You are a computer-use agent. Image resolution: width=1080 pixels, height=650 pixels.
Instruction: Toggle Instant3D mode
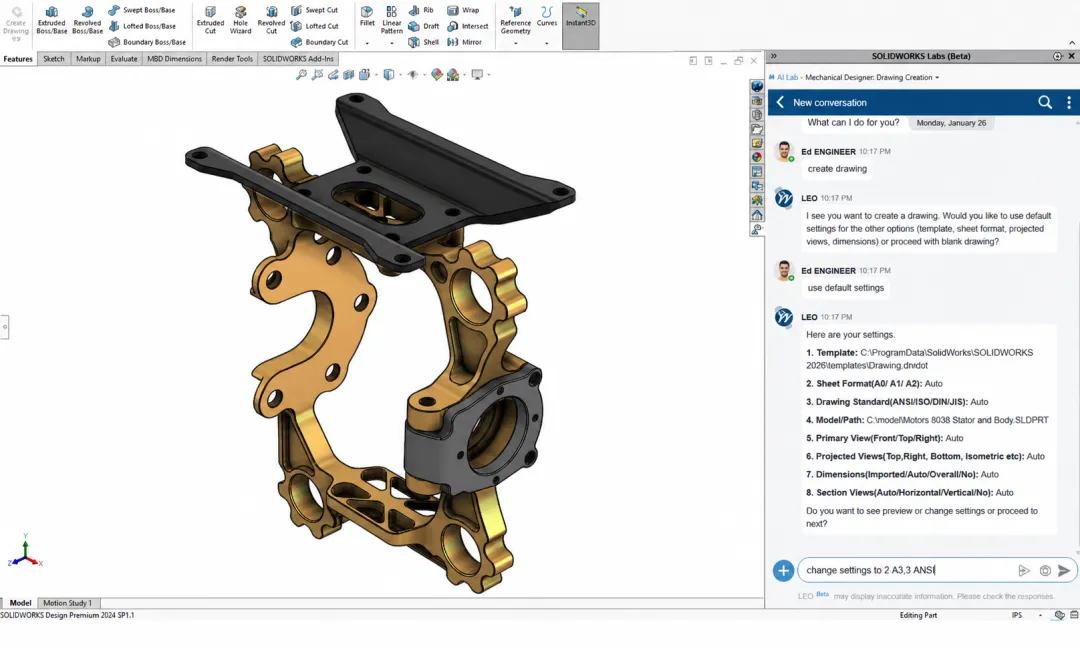click(x=581, y=25)
